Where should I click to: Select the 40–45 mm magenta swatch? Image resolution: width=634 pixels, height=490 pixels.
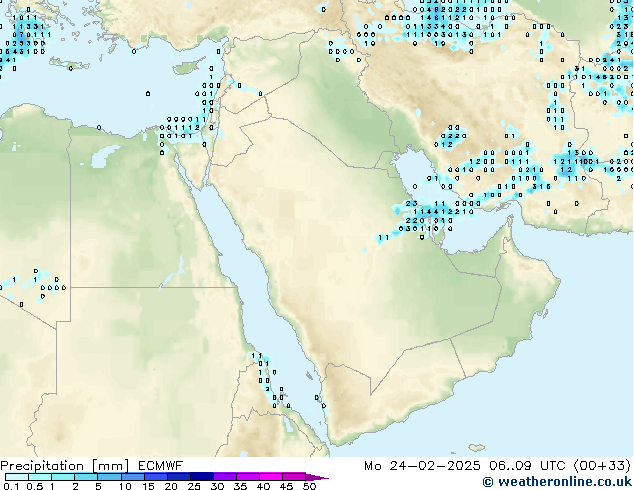271,477
